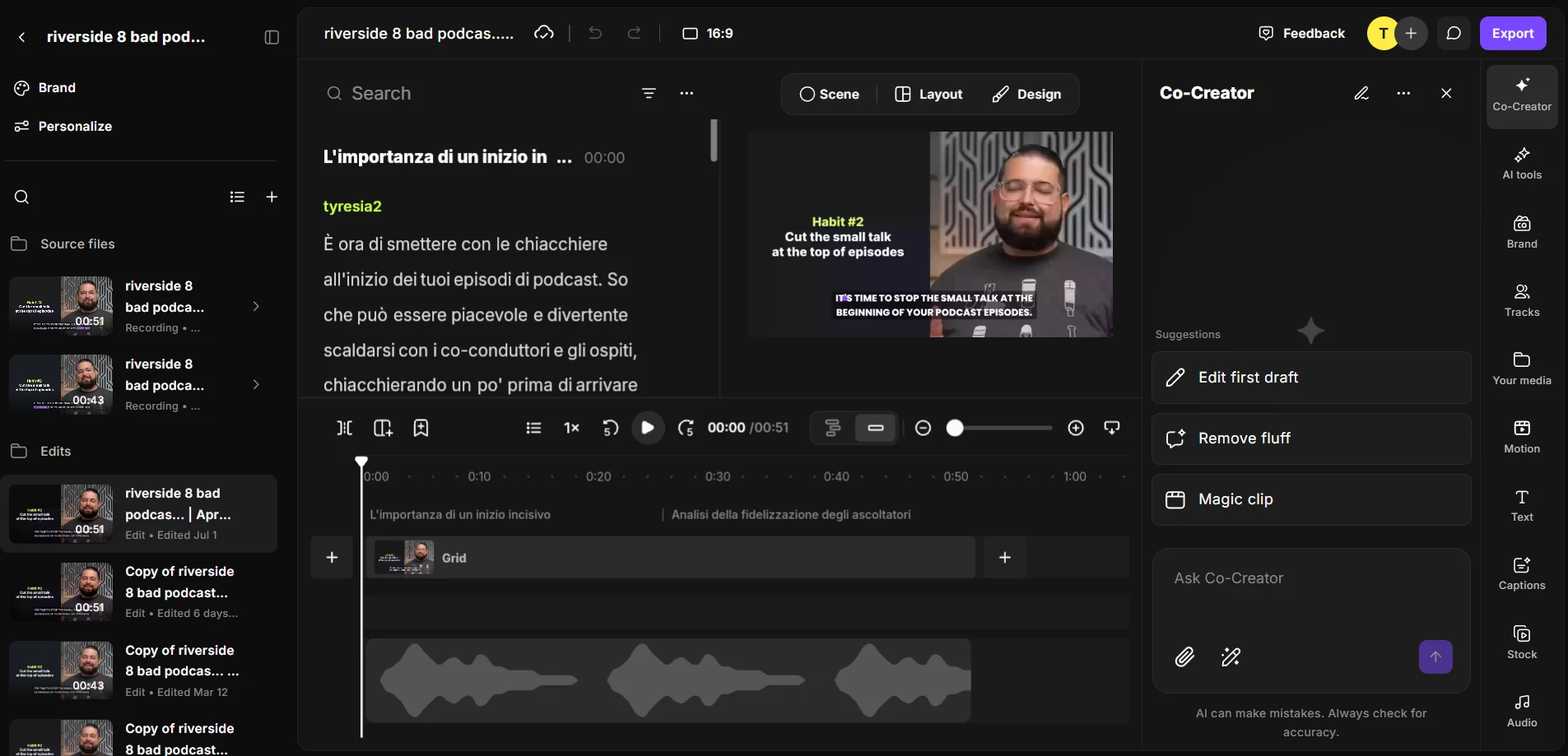Screen dimensions: 1568x756
Task: Add new media with plus icon
Action: coord(272,197)
